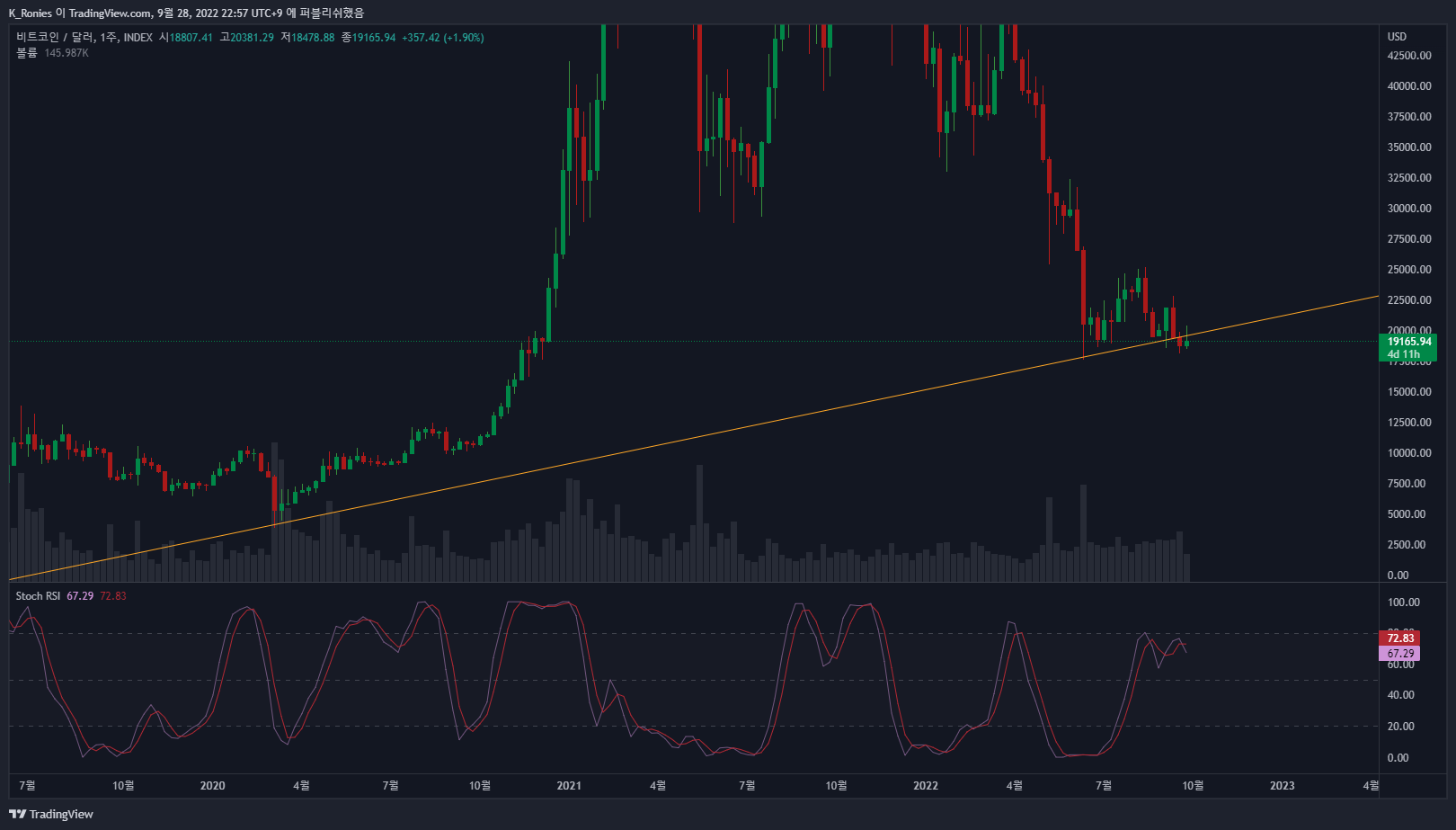The width and height of the screenshot is (1456, 830).
Task: Click the 40.00 label on the Stoch RSI axis
Action: pyautogui.click(x=1401, y=695)
